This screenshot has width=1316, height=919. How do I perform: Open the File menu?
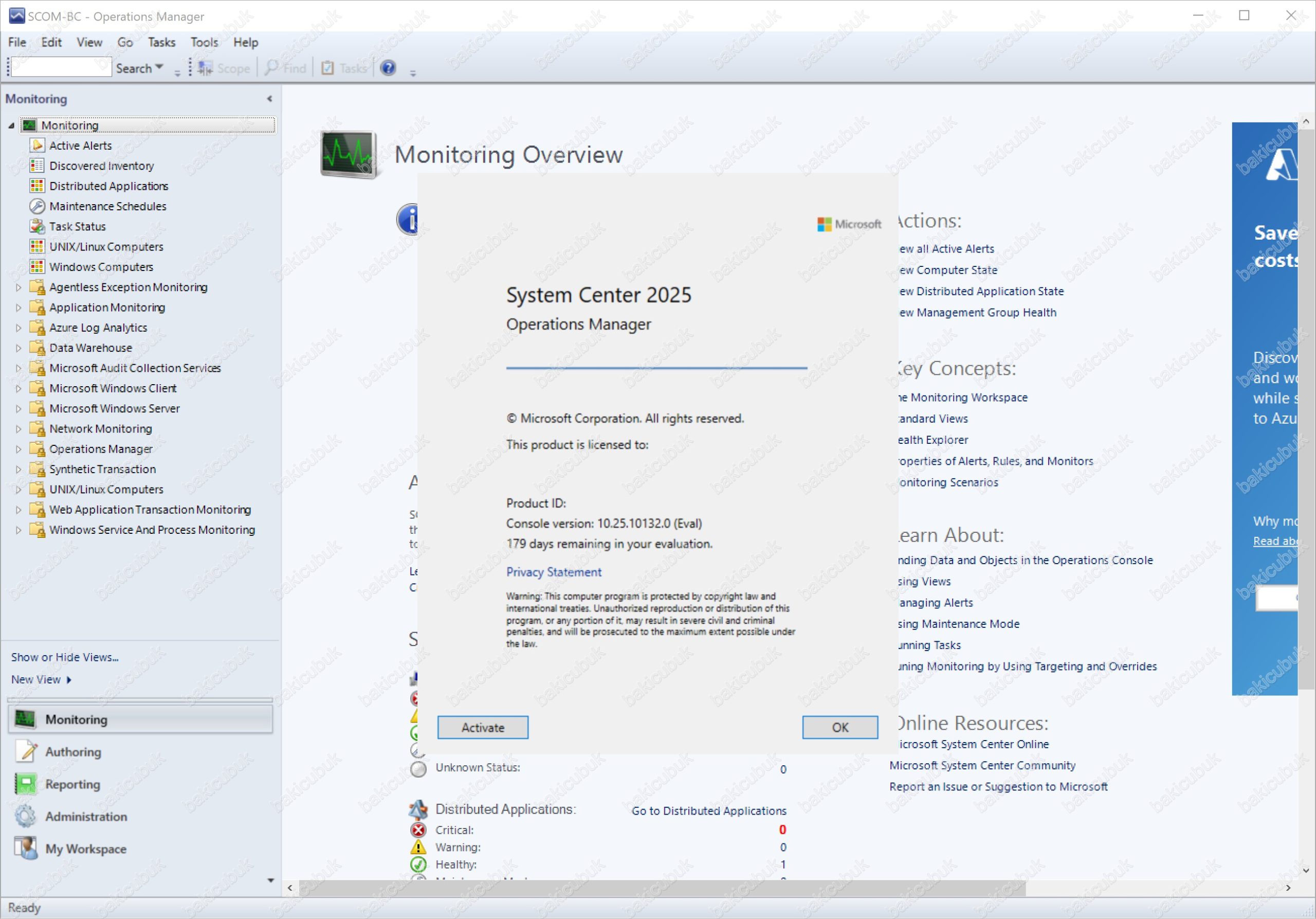click(16, 42)
